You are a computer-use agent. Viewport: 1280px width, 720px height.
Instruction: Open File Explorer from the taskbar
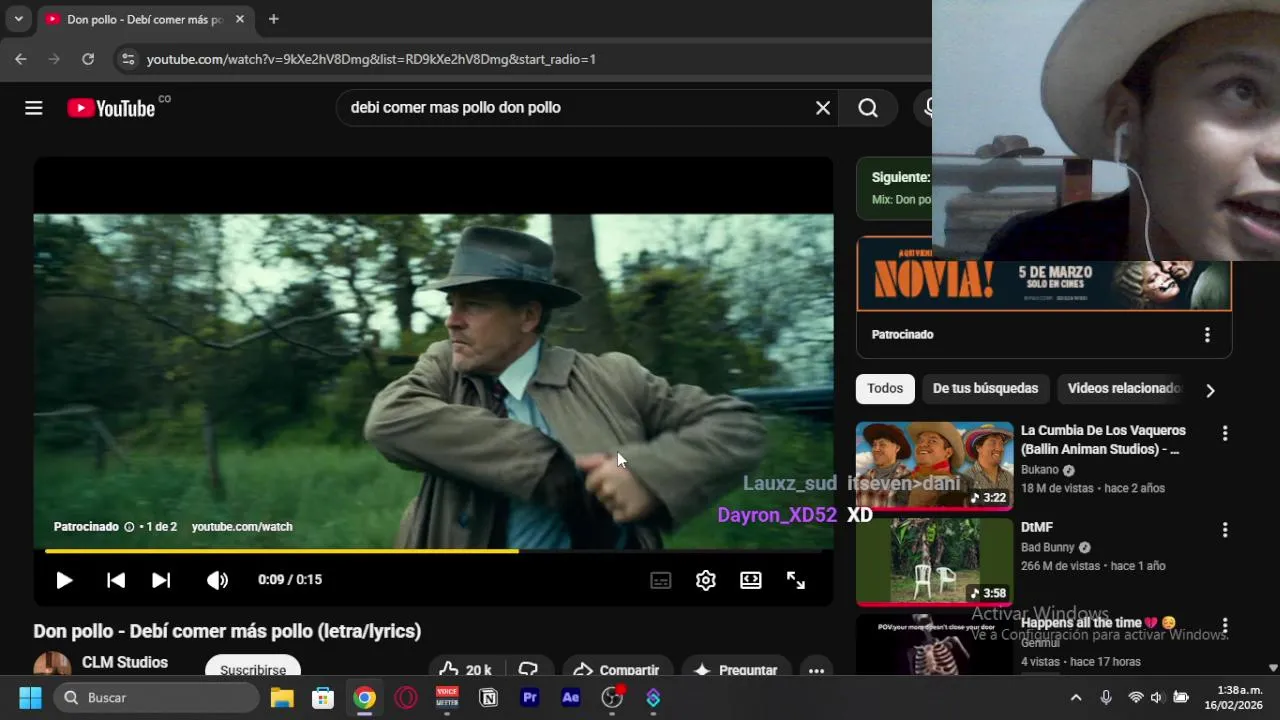coord(282,698)
